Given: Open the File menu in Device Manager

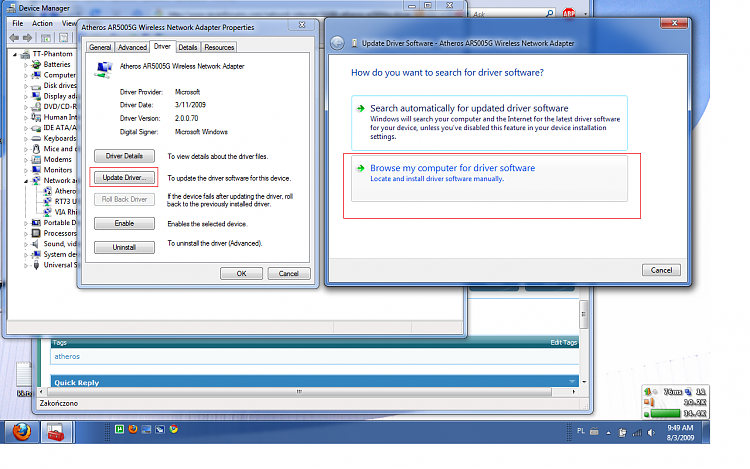Looking at the screenshot, I should tap(18, 23).
